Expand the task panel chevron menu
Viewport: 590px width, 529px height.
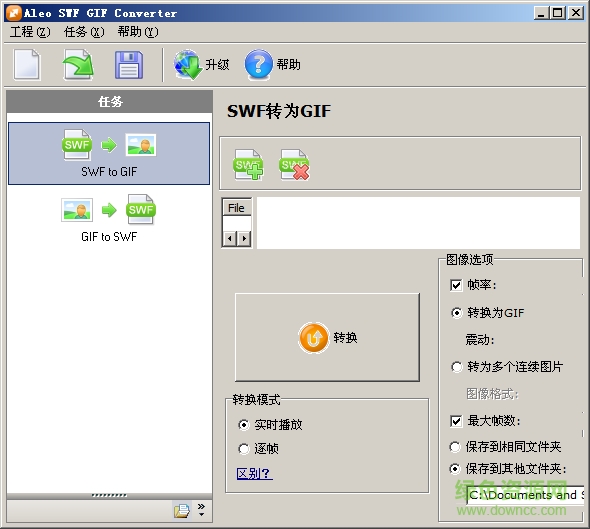tap(201, 510)
